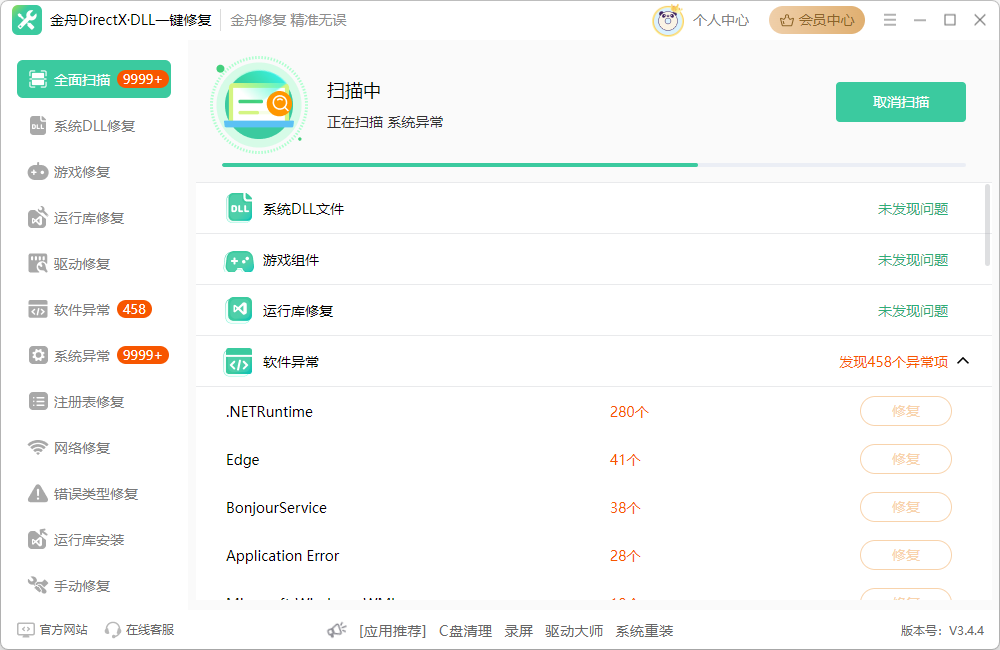
Task: Click the 系统异常 gear icon
Action: coord(38,355)
